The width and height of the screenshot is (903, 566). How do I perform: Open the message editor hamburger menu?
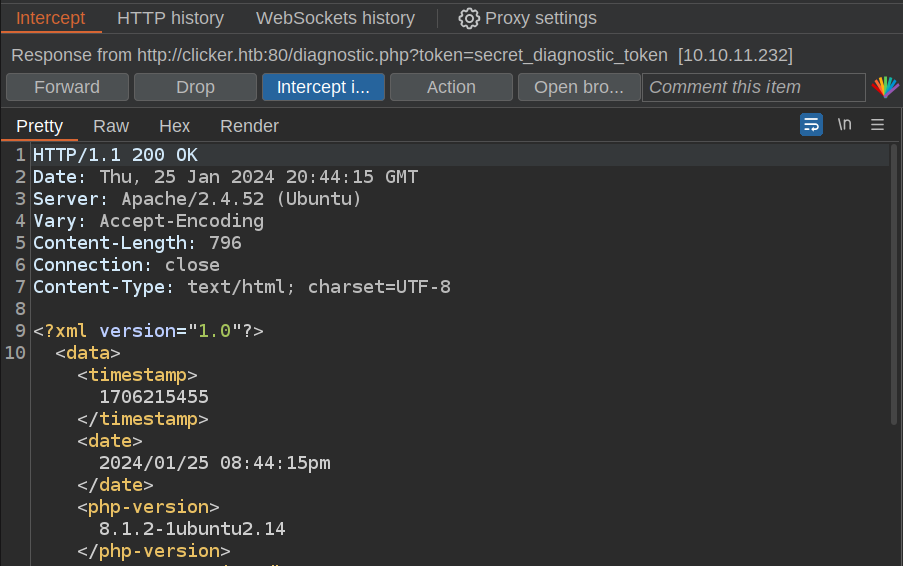pos(877,125)
